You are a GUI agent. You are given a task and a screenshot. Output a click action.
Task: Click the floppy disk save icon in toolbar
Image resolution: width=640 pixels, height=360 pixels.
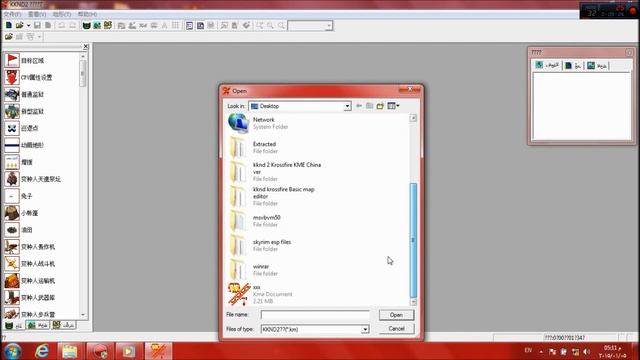click(x=37, y=25)
